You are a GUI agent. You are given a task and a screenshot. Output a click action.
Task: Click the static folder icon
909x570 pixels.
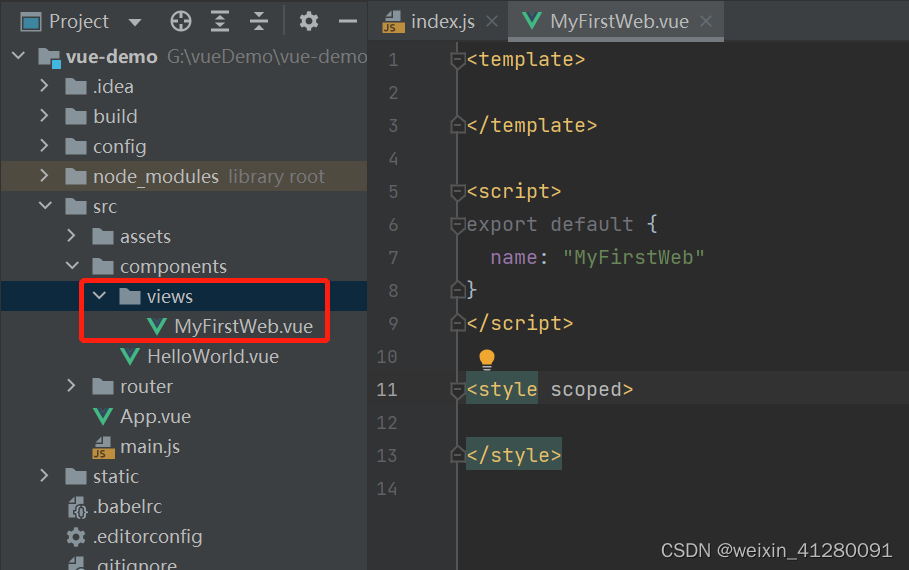[x=76, y=477]
